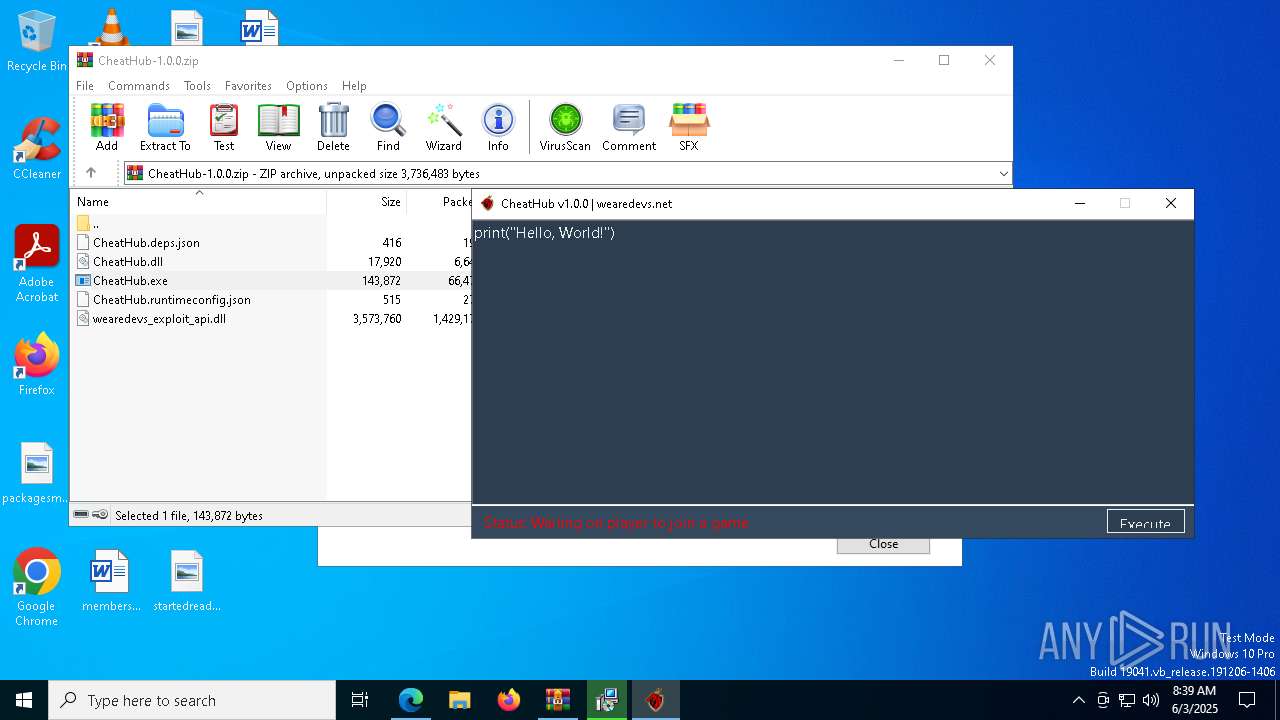Switch to Firefox on taskbar
This screenshot has height=720, width=1280.
(509, 700)
